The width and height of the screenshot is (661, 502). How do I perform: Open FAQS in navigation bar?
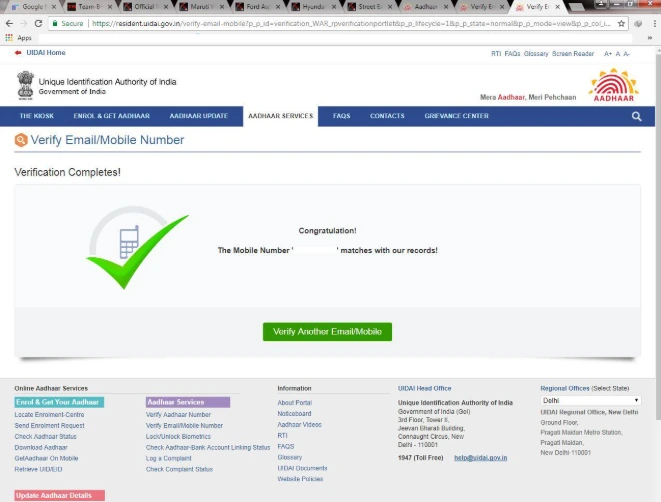pos(341,116)
